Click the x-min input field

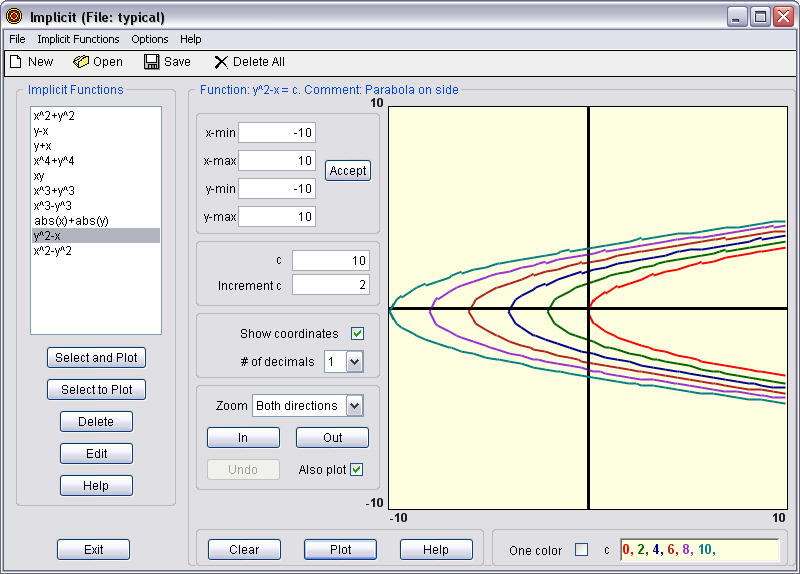pyautogui.click(x=277, y=133)
